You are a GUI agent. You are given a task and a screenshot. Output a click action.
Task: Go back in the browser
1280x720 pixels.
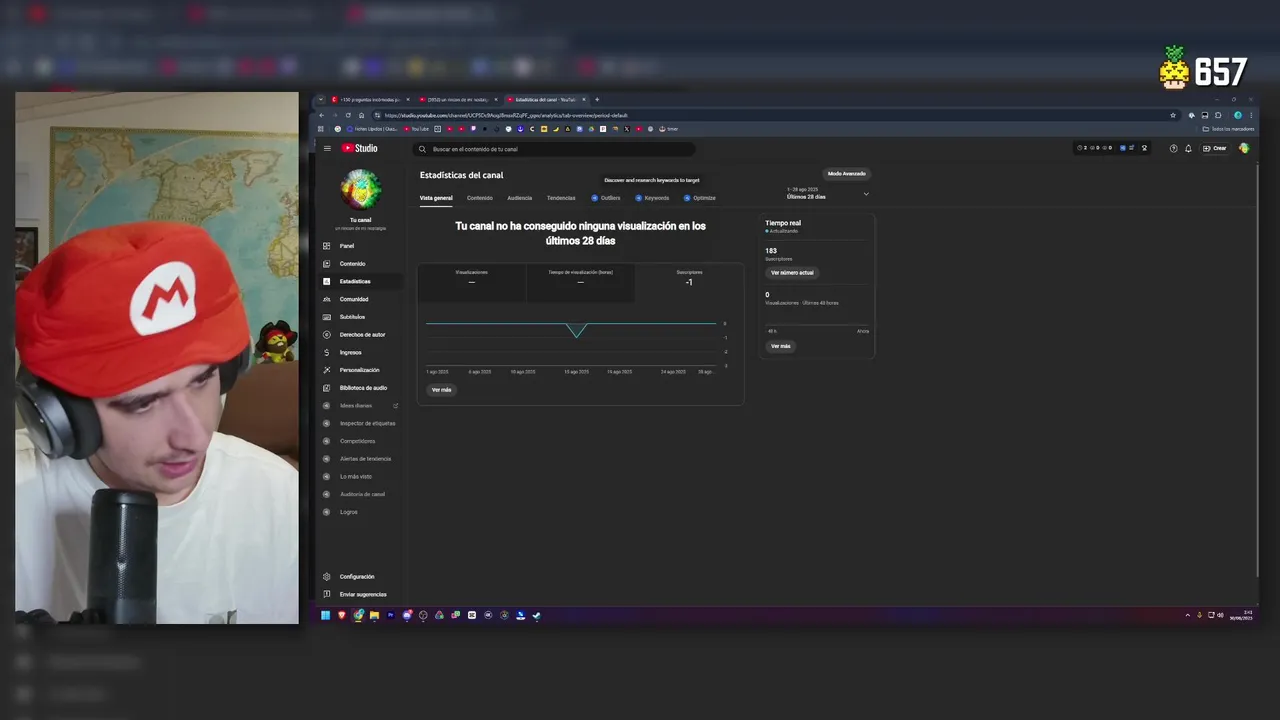[322, 115]
